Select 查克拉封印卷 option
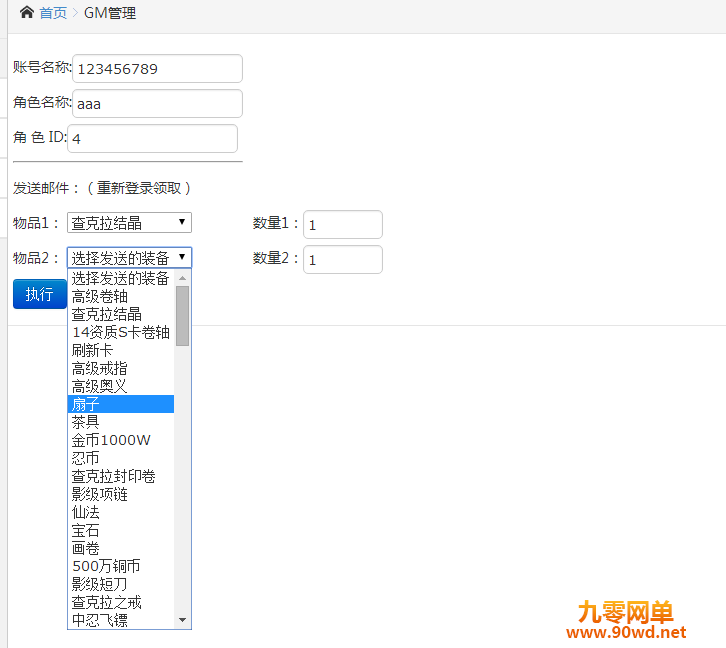Image resolution: width=726 pixels, height=648 pixels. [x=121, y=476]
